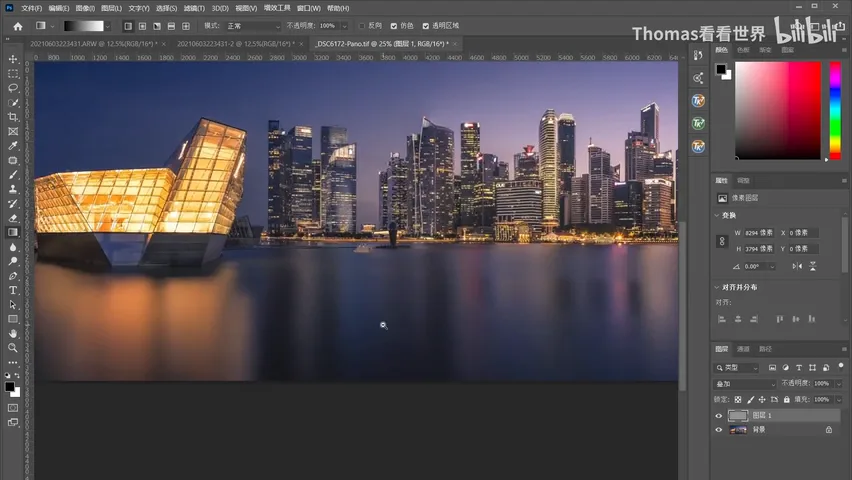Open the 图像(I) menu

pyautogui.click(x=85, y=8)
